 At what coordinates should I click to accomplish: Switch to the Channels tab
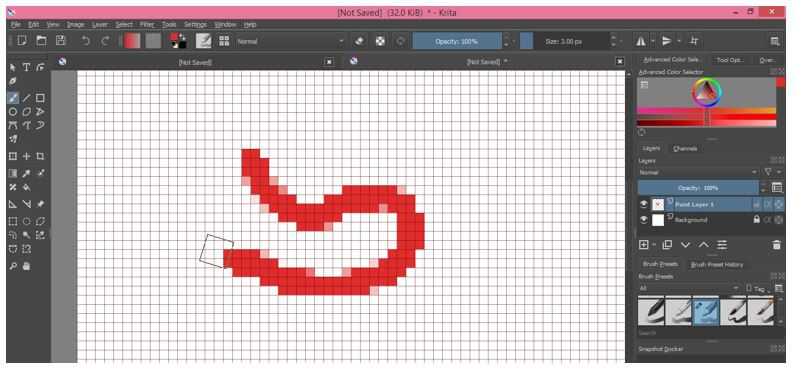pos(685,148)
